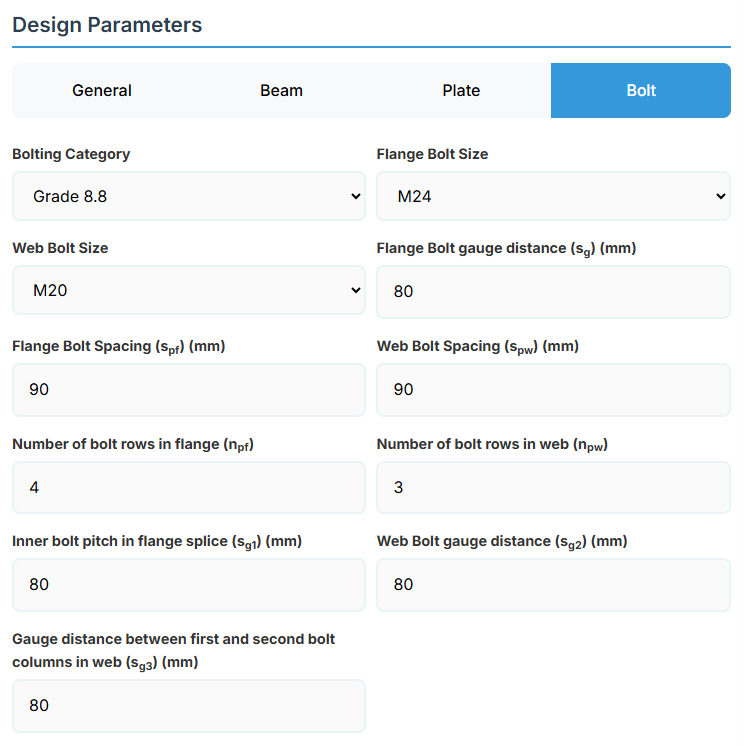Click the Web Bolt Spacing label

coord(477,346)
